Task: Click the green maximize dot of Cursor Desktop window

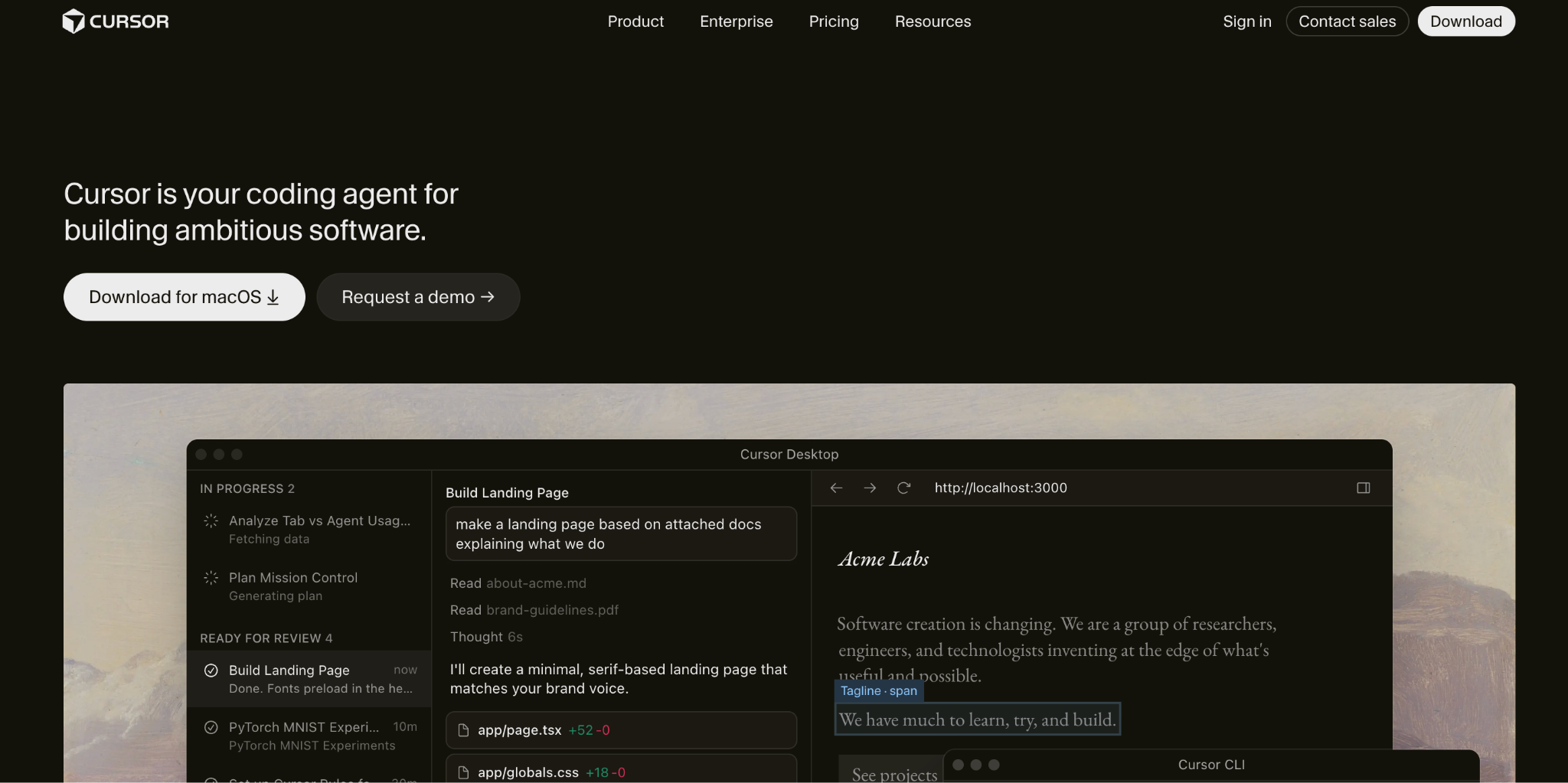Action: tap(237, 455)
